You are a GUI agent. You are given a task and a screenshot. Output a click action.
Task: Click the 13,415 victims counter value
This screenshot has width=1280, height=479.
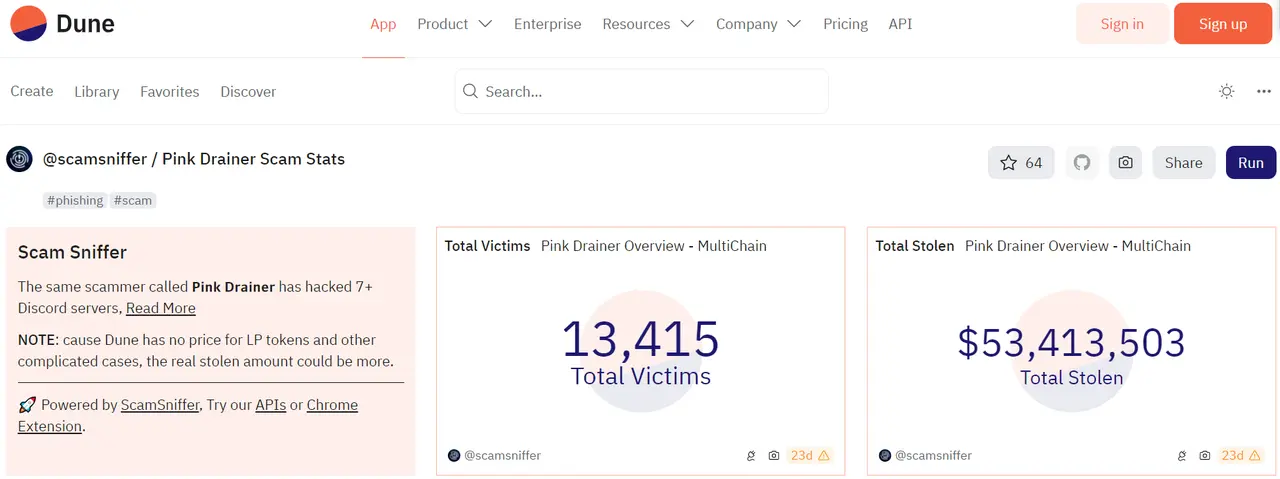(x=641, y=340)
